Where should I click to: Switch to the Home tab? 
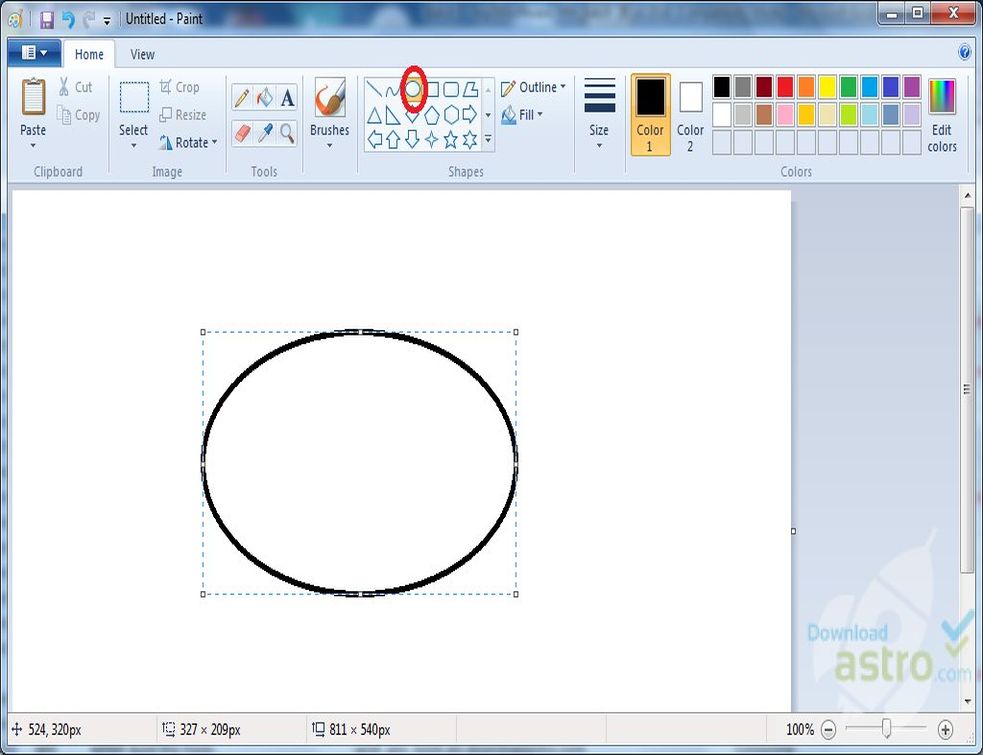pyautogui.click(x=89, y=55)
